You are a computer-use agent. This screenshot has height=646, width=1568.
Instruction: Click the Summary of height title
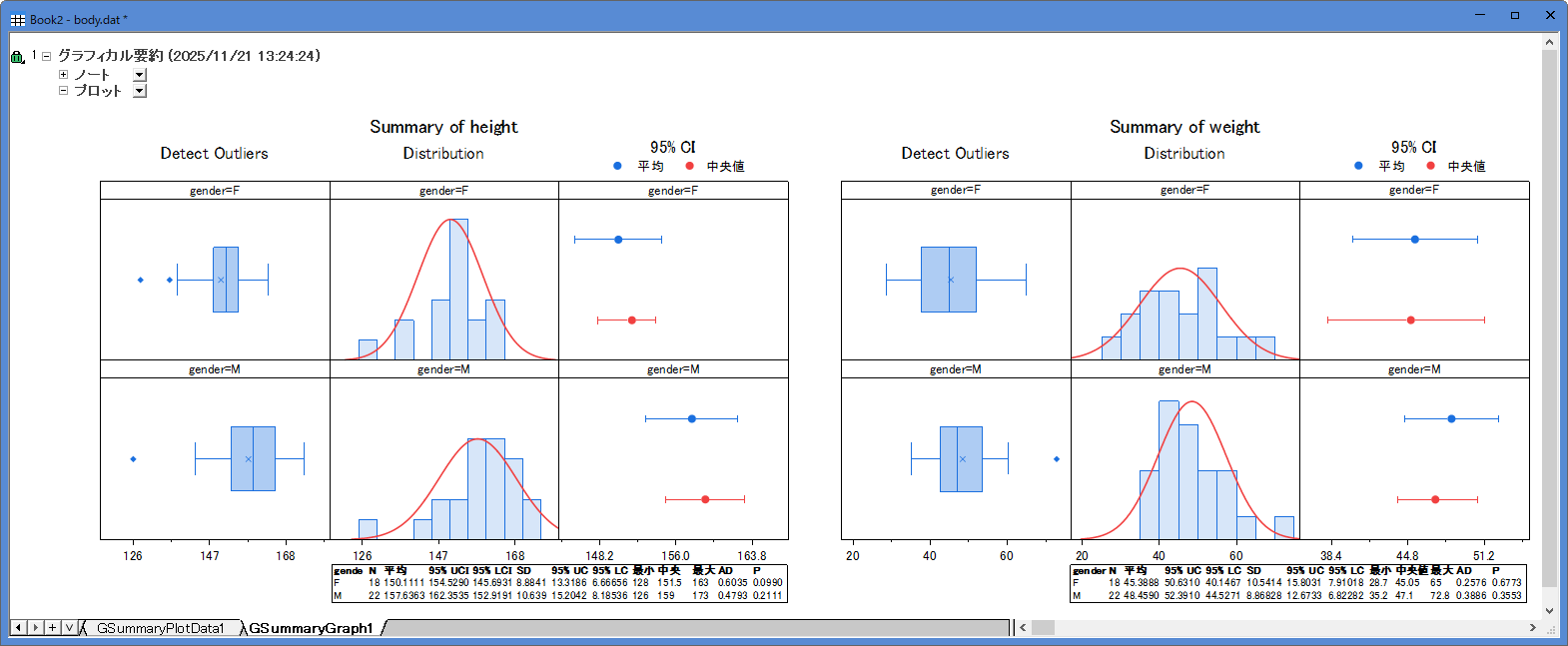(x=443, y=127)
